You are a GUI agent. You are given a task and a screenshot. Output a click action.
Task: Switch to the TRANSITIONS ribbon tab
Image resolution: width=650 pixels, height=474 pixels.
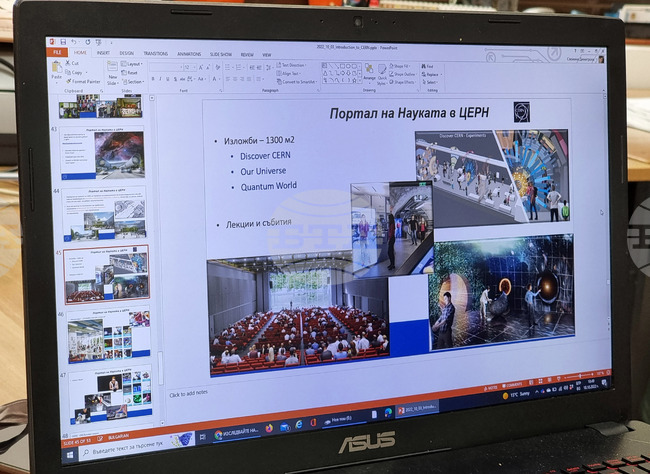156,53
